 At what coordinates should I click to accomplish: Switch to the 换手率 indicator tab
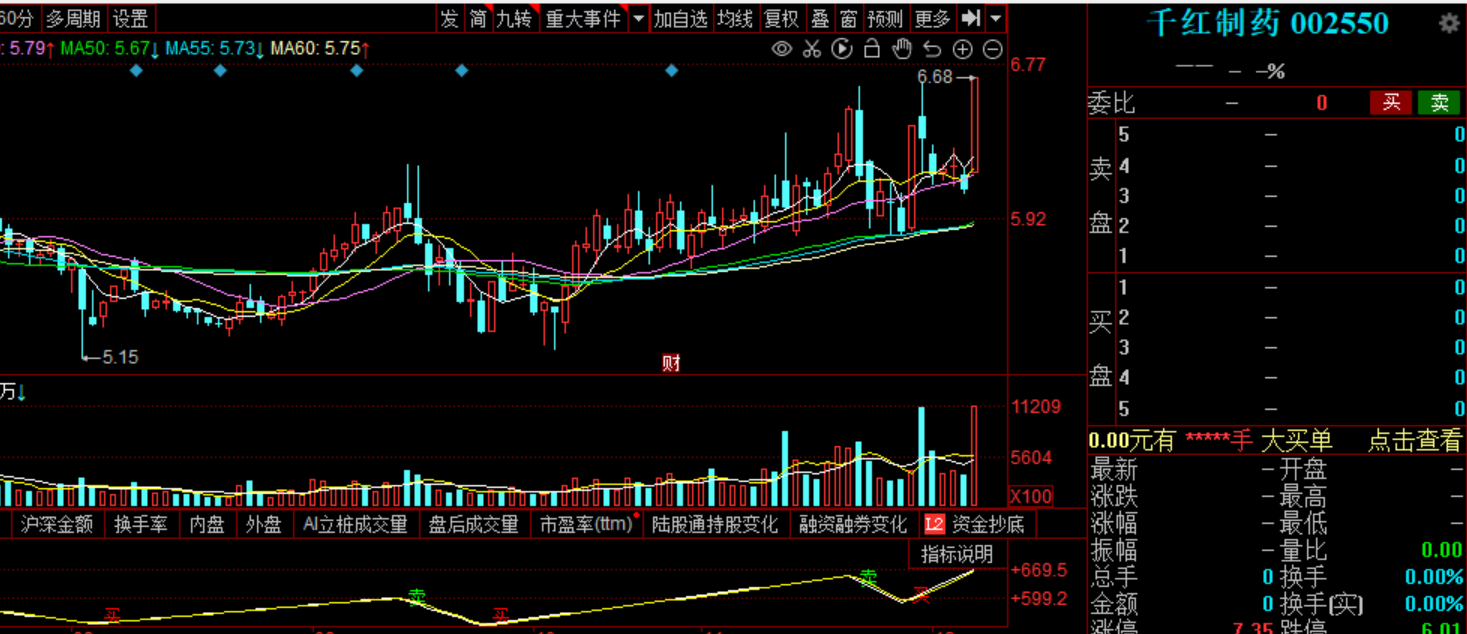pyautogui.click(x=140, y=524)
